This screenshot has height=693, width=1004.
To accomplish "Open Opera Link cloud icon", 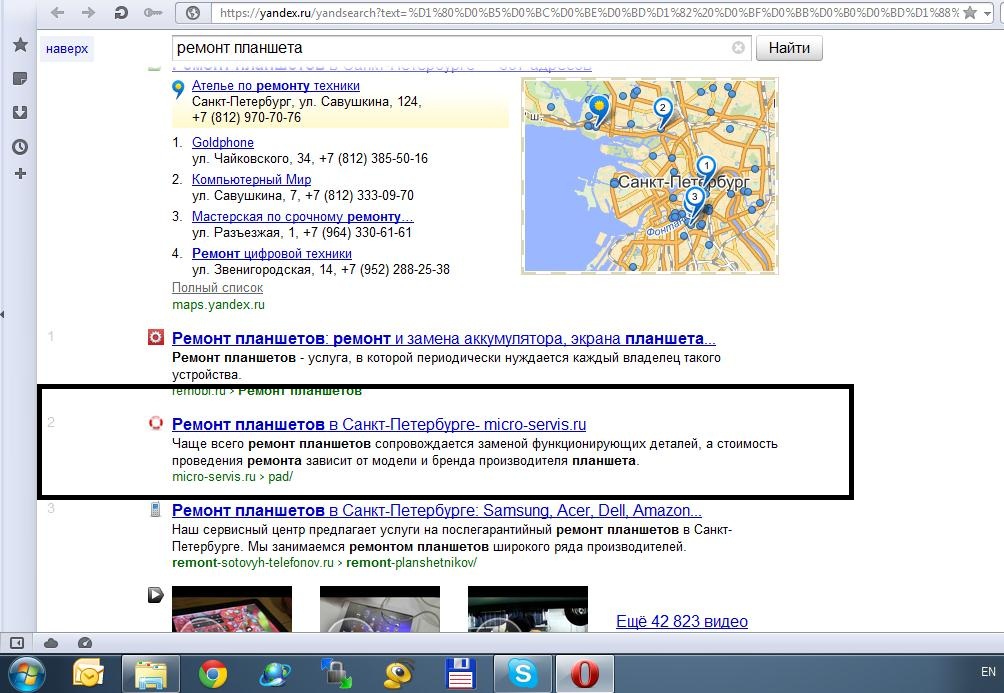I will [51, 643].
